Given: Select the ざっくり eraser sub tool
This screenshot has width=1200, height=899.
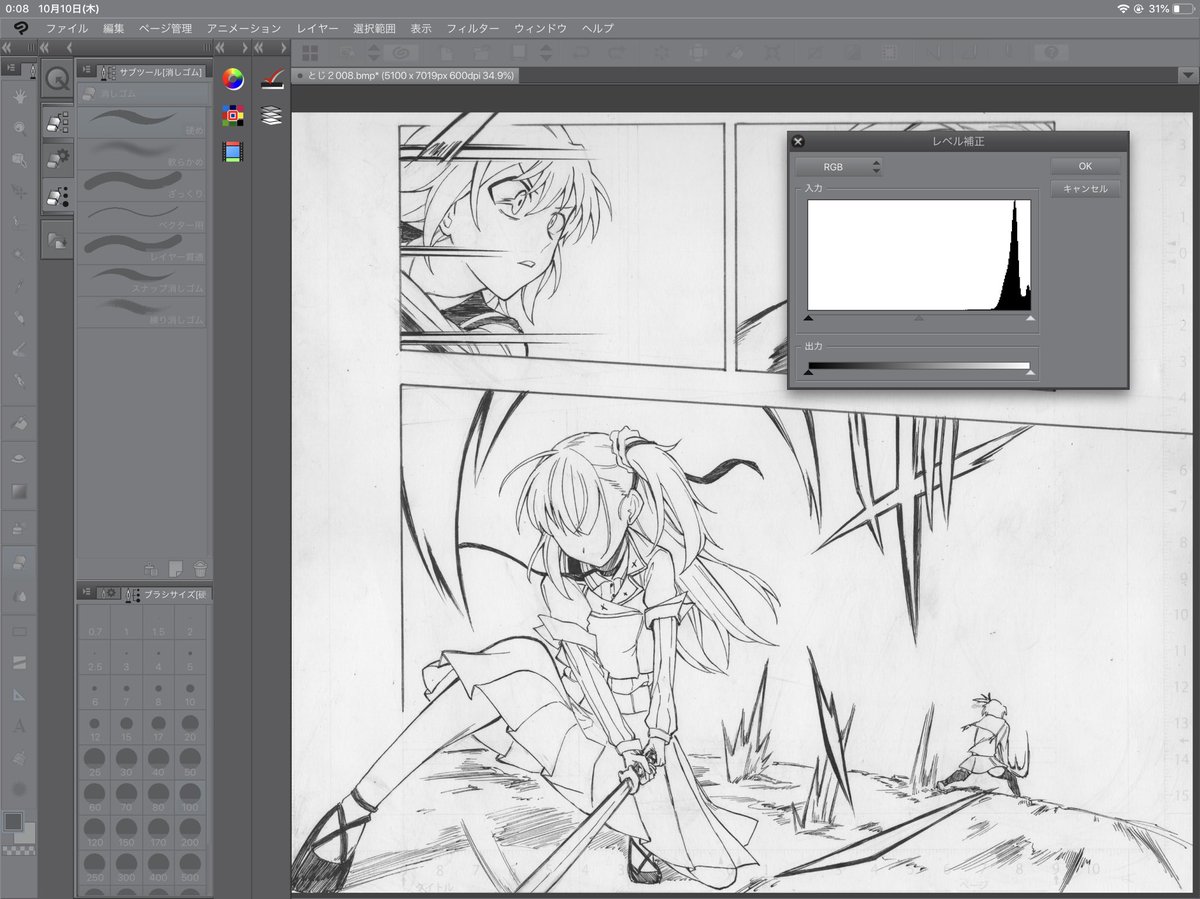Looking at the screenshot, I should coord(142,184).
